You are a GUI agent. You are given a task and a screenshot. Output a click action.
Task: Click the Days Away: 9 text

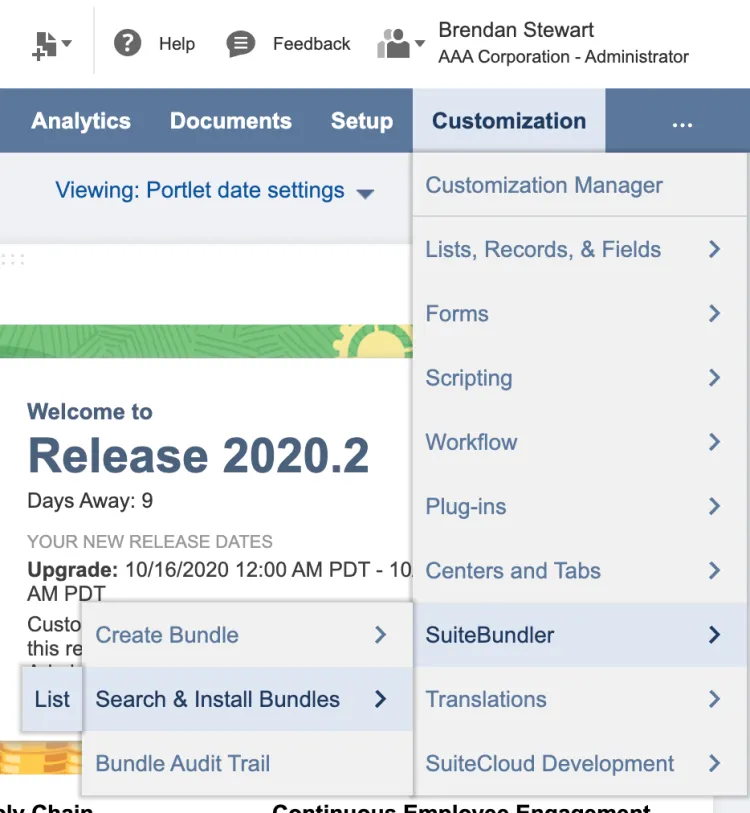click(90, 501)
